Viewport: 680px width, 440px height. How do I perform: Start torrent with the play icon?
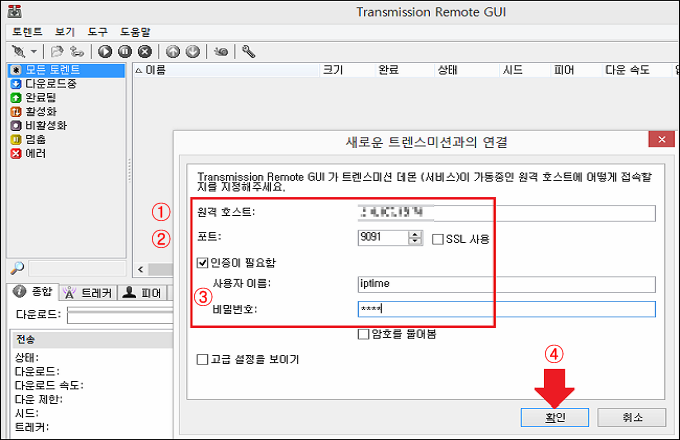(x=105, y=52)
